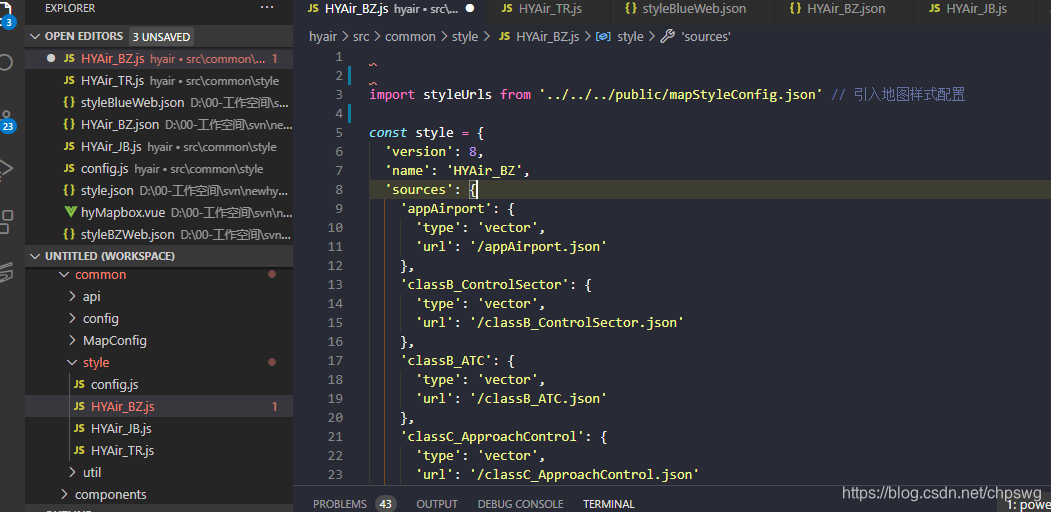
Task: Collapse the style folder in tree
Action: (72, 363)
